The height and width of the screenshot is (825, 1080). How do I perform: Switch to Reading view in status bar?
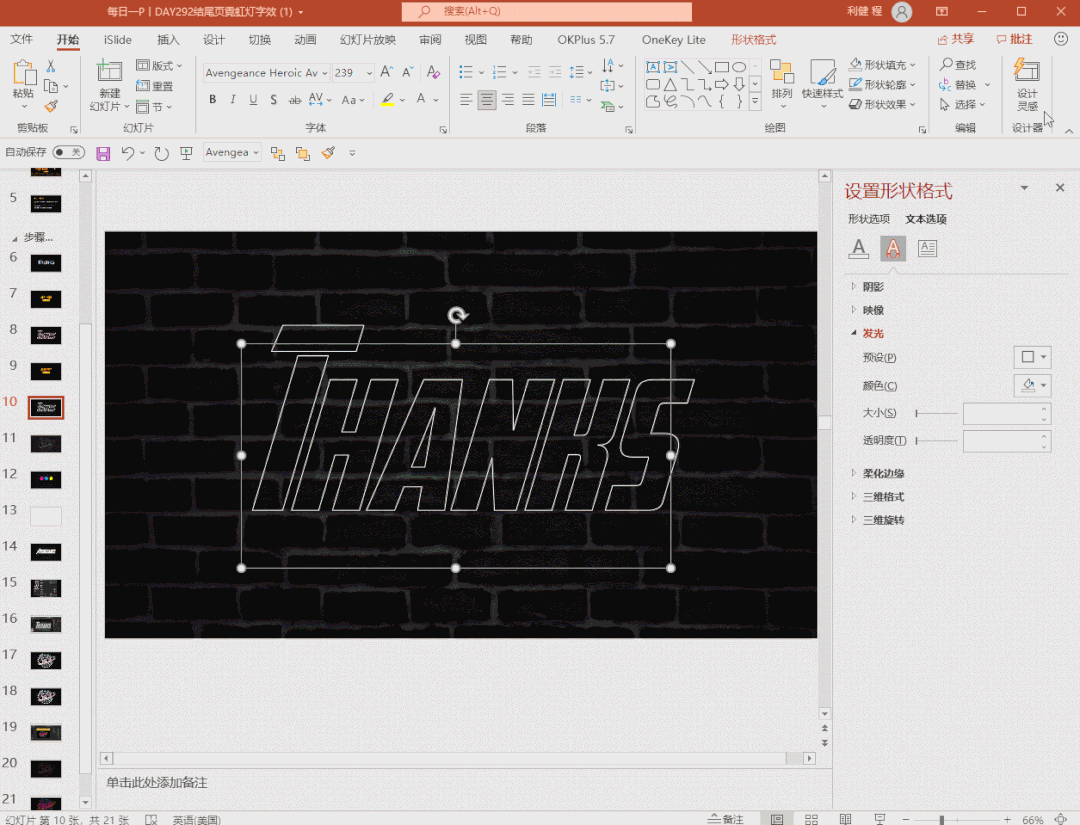[x=845, y=819]
